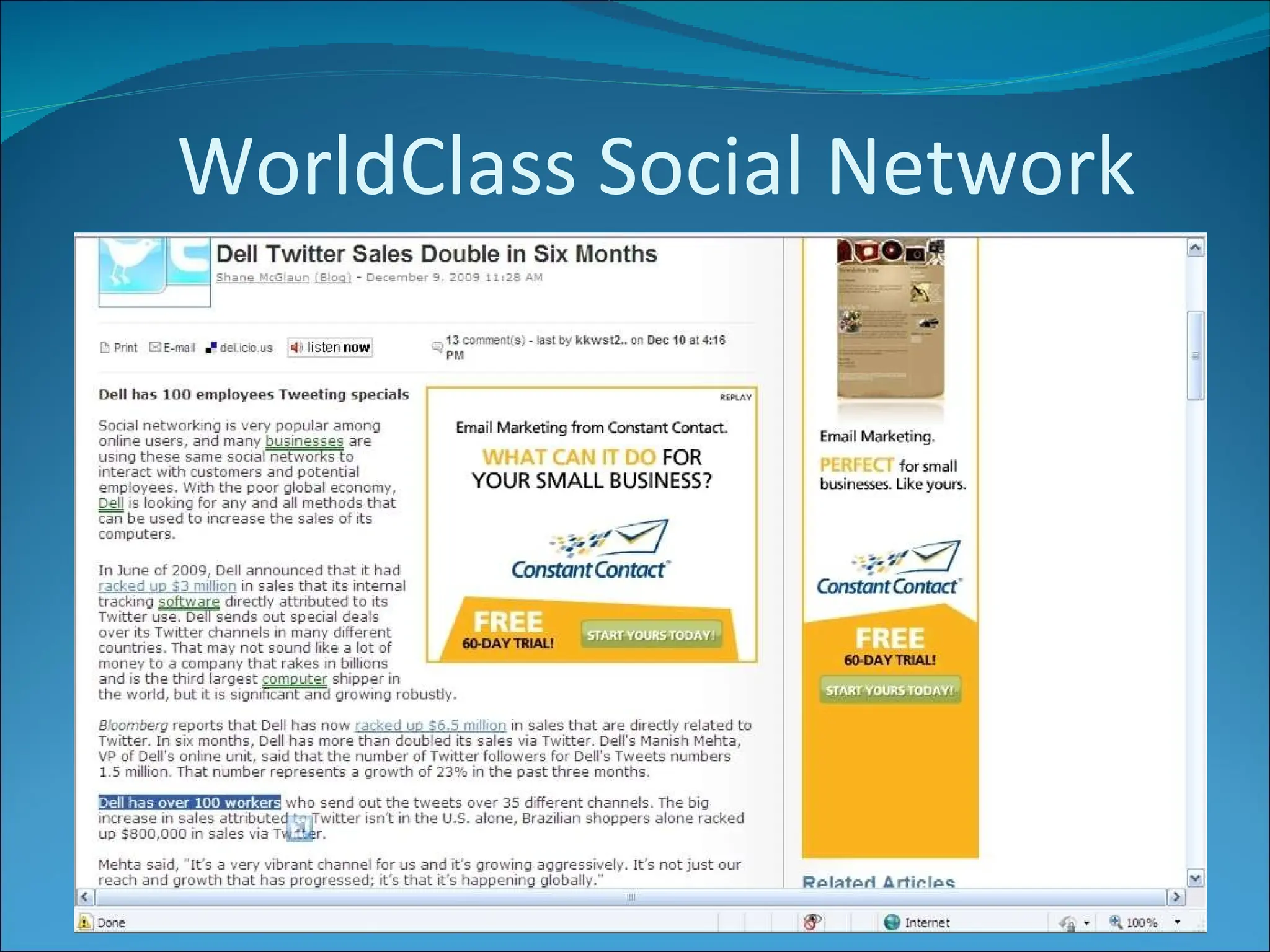Click the vertical scrollbar up arrow
Viewport: 1270px width, 952px height.
pyautogui.click(x=1196, y=248)
